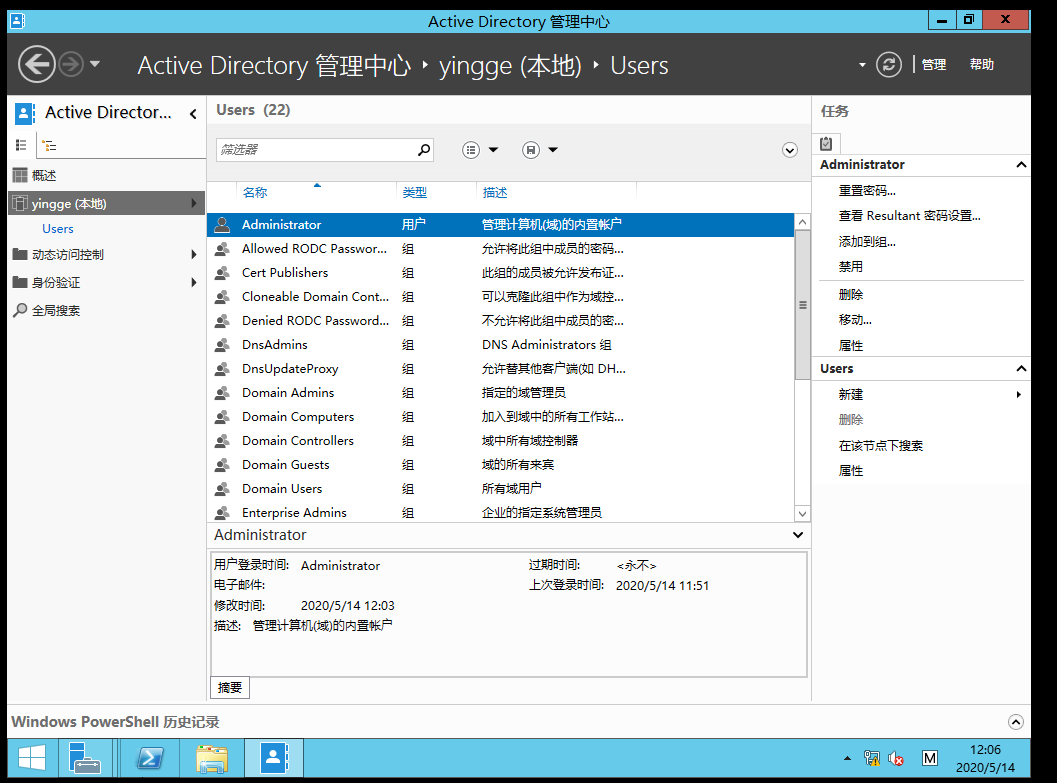
Task: Click the Domain Users group icon
Action: point(222,489)
